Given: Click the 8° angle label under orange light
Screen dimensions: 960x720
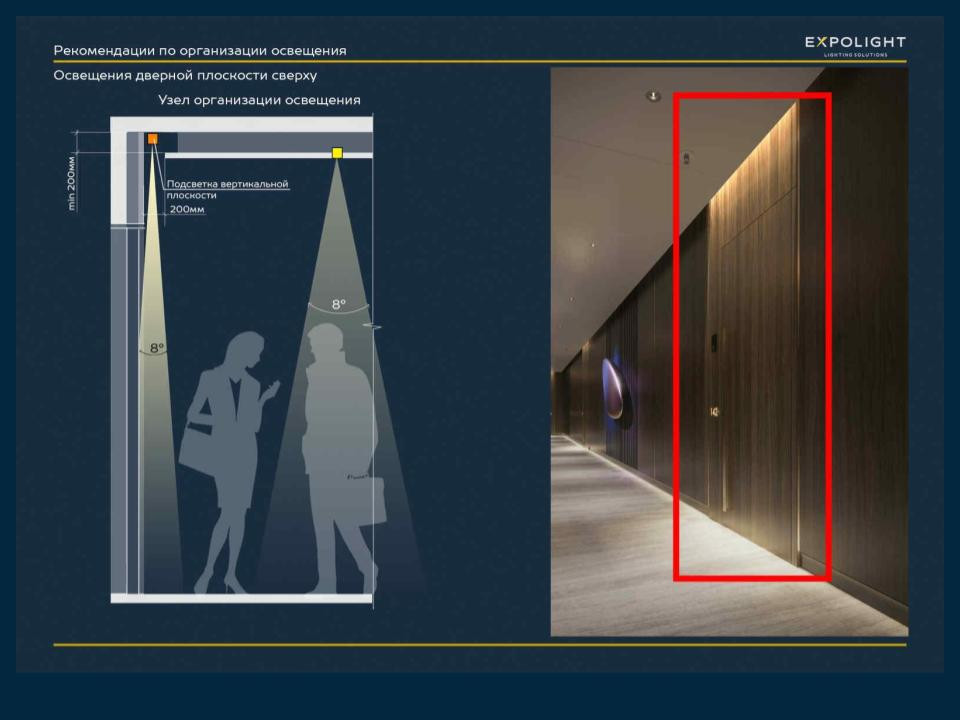Looking at the screenshot, I should pyautogui.click(x=156, y=348).
